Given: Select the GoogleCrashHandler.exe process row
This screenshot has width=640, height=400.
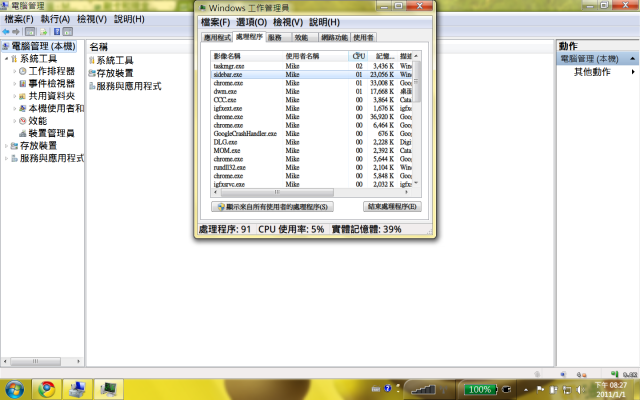Looking at the screenshot, I should (312, 133).
